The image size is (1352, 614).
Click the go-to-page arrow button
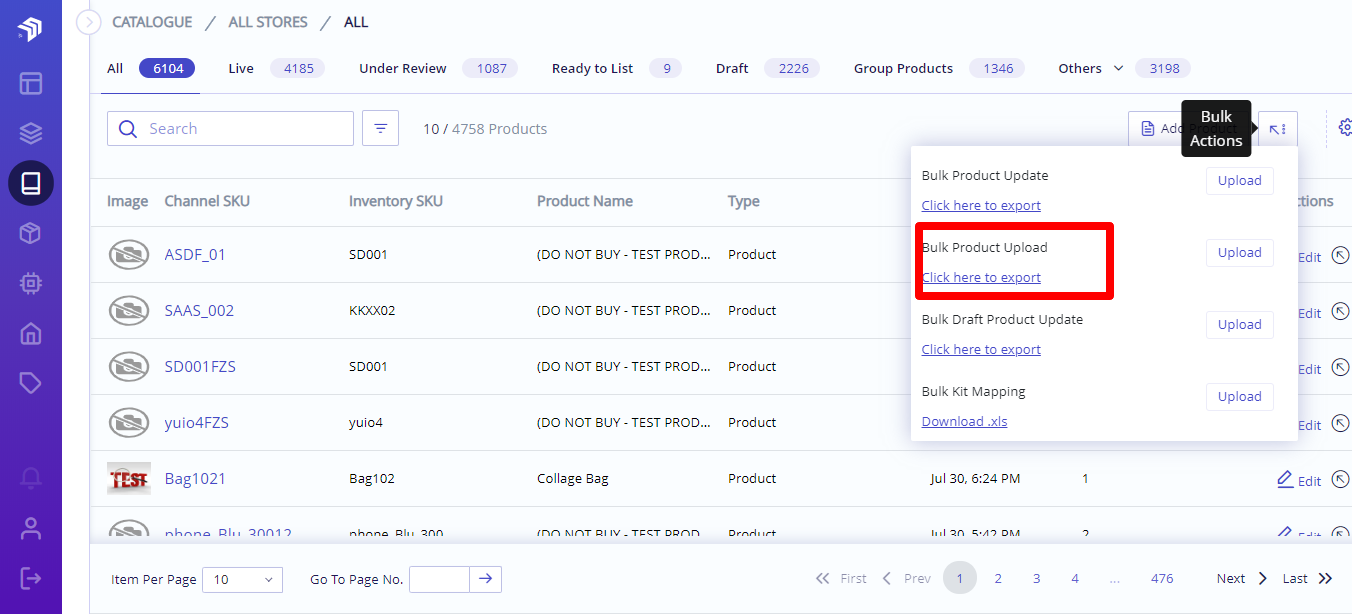click(486, 579)
